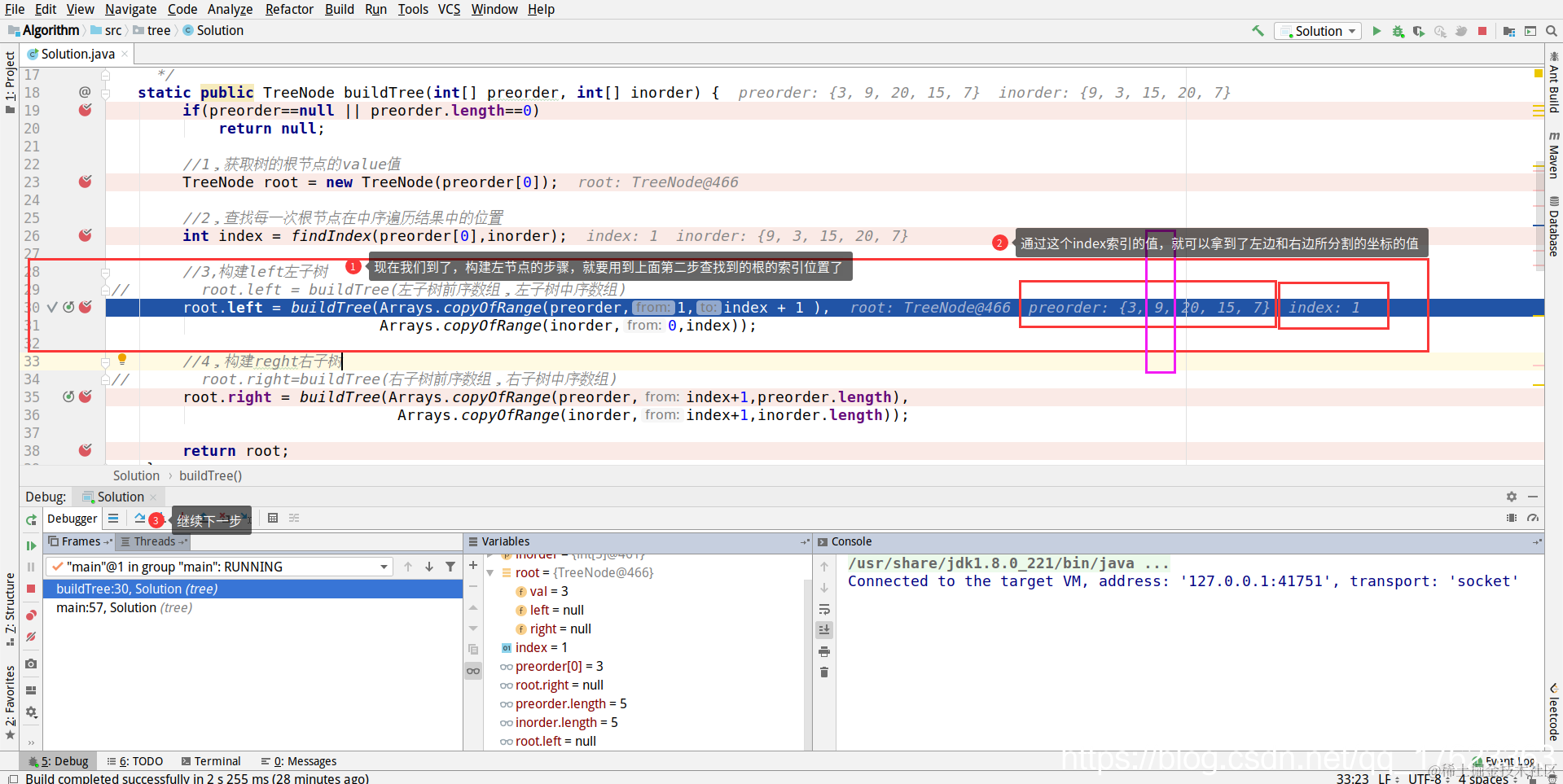The height and width of the screenshot is (784, 1563).
Task: Rerun Solution in Debug panel
Action: pos(31,519)
